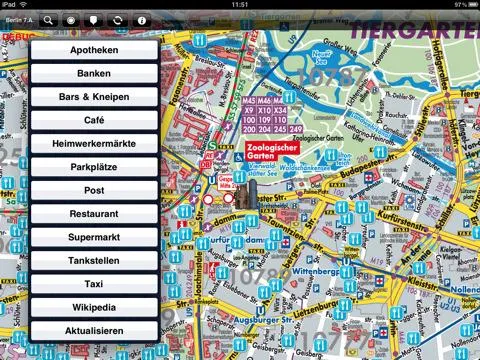
Task: Pick the Café category entry
Action: [94, 120]
